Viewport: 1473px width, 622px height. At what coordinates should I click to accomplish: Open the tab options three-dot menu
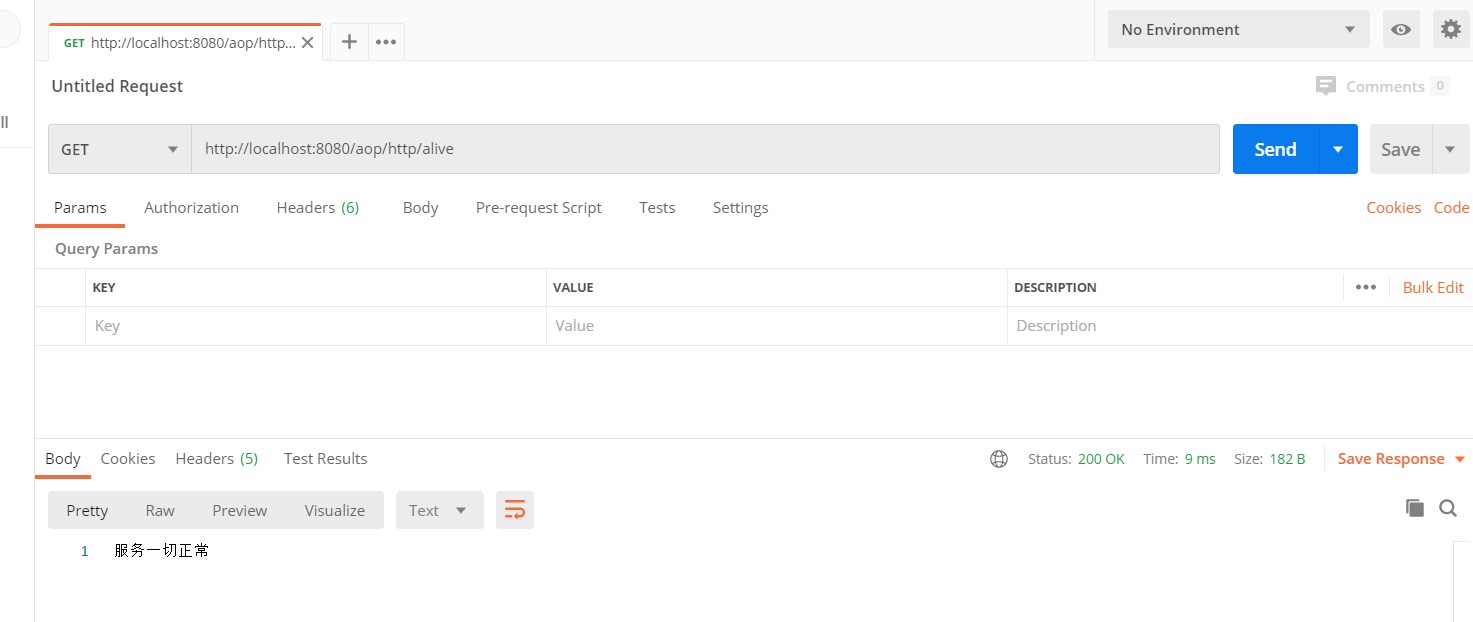[386, 42]
